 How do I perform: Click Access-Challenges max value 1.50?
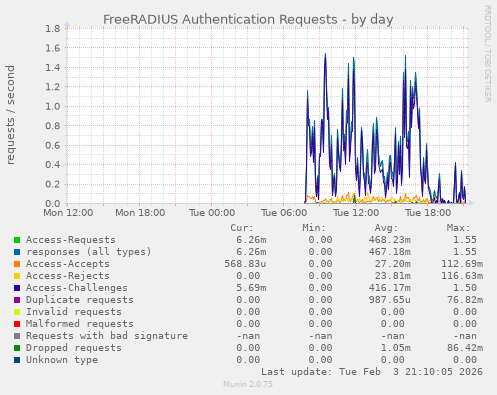pos(465,288)
